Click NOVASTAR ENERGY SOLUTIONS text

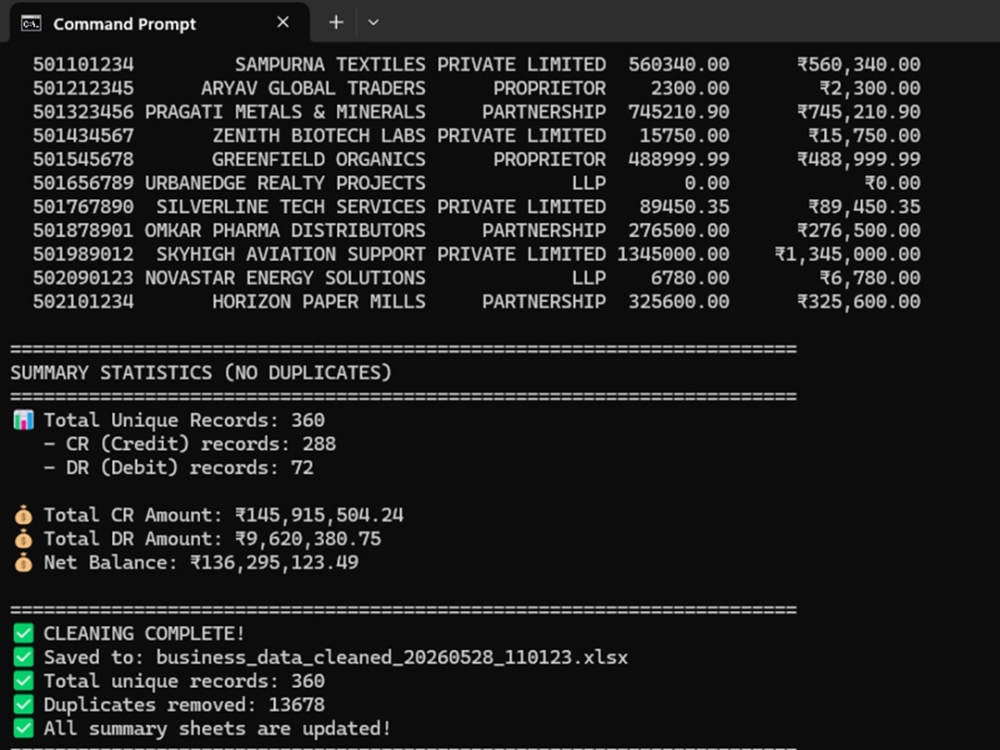tap(285, 278)
